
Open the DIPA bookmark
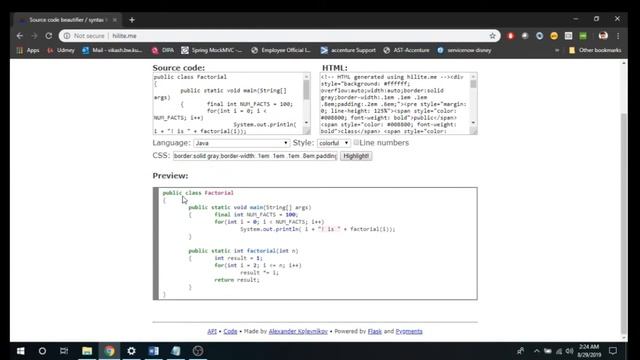point(163,50)
